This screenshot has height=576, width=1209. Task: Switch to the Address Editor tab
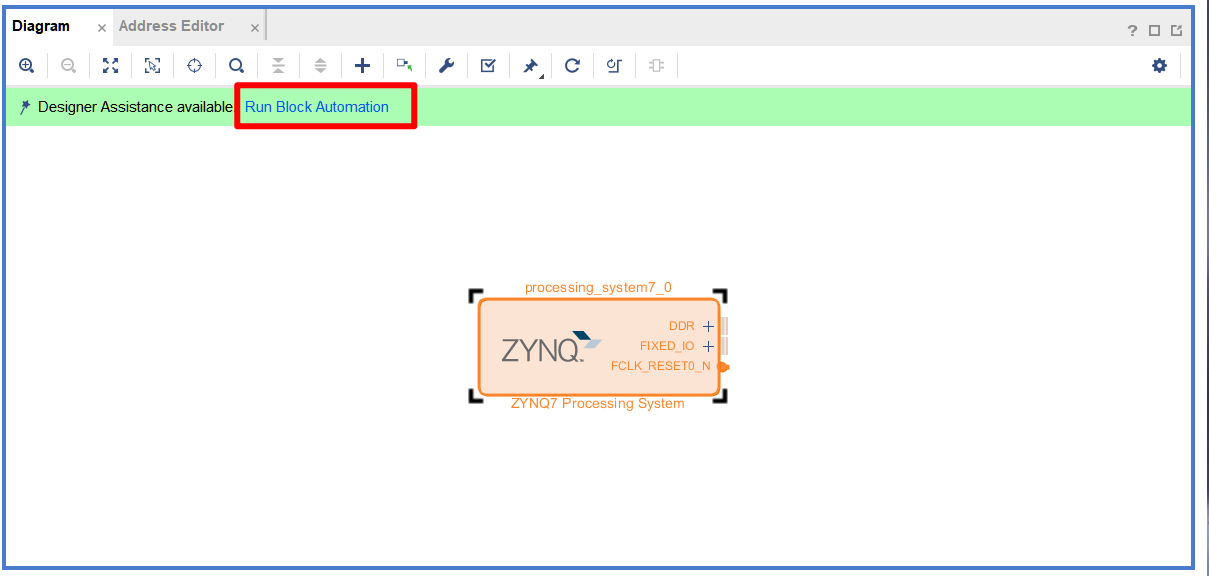pos(171,26)
